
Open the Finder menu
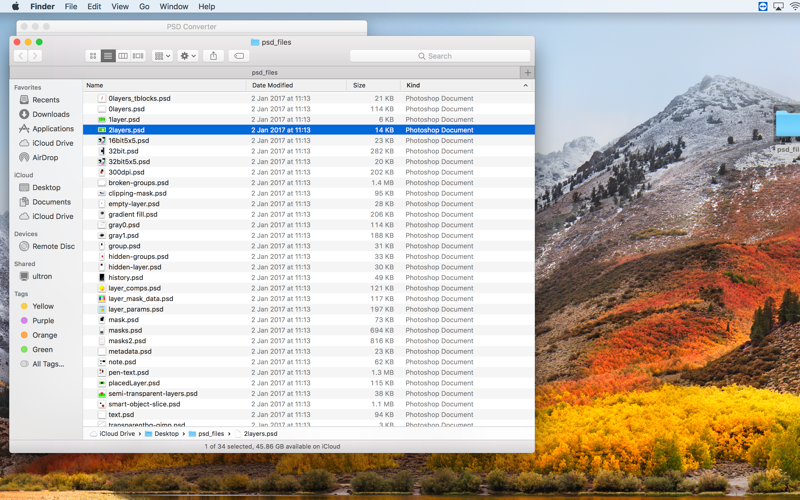pyautogui.click(x=42, y=7)
